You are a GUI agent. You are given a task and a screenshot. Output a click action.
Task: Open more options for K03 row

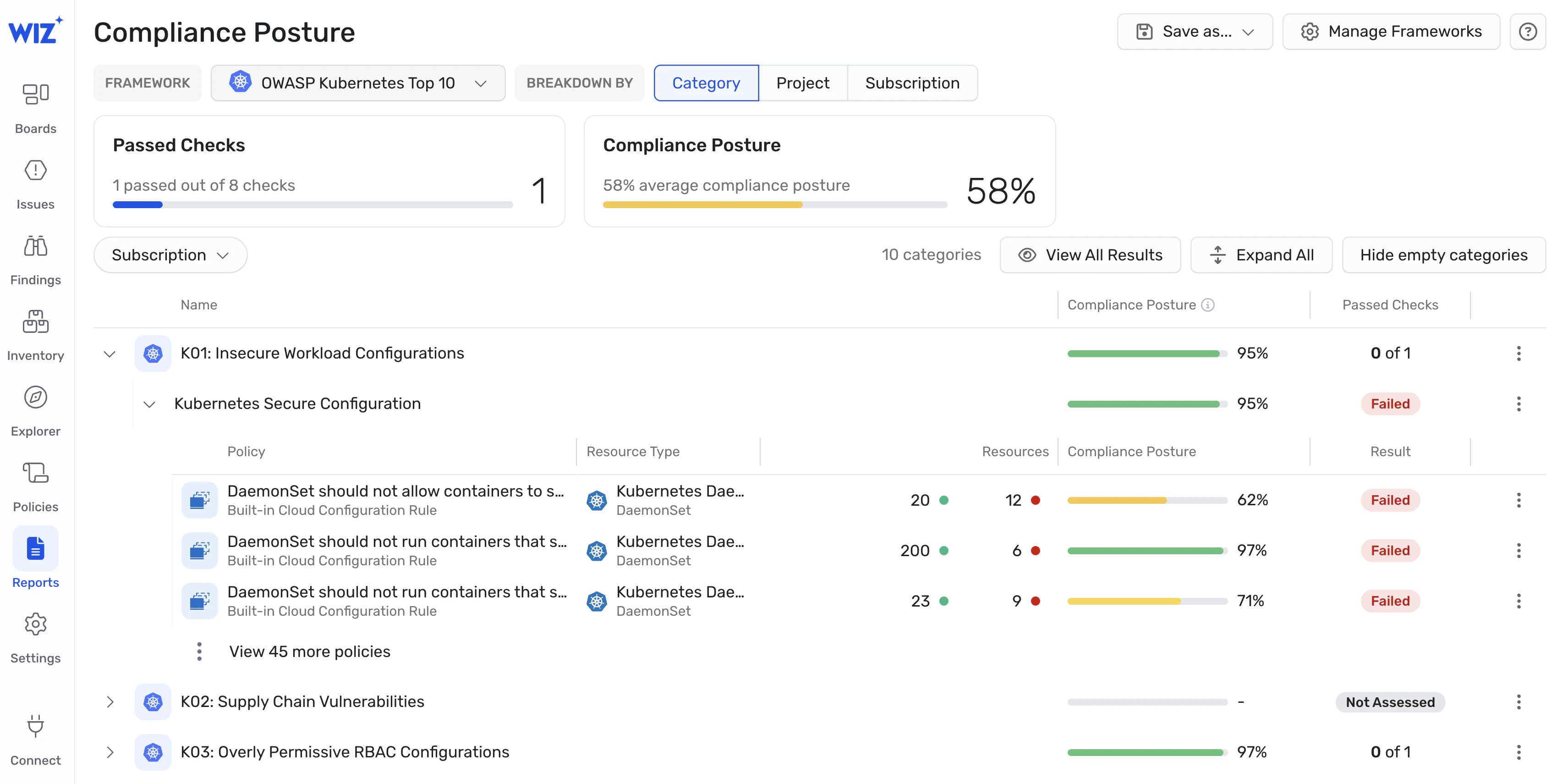(1519, 752)
